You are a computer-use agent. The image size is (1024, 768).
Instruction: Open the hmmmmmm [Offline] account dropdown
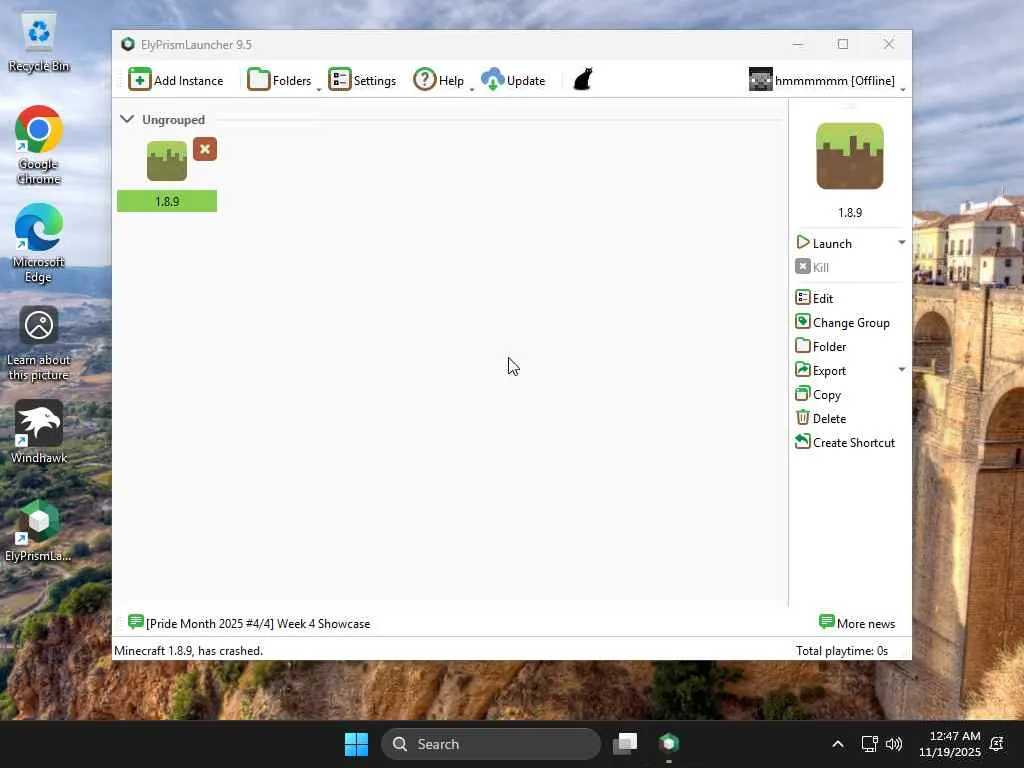827,80
